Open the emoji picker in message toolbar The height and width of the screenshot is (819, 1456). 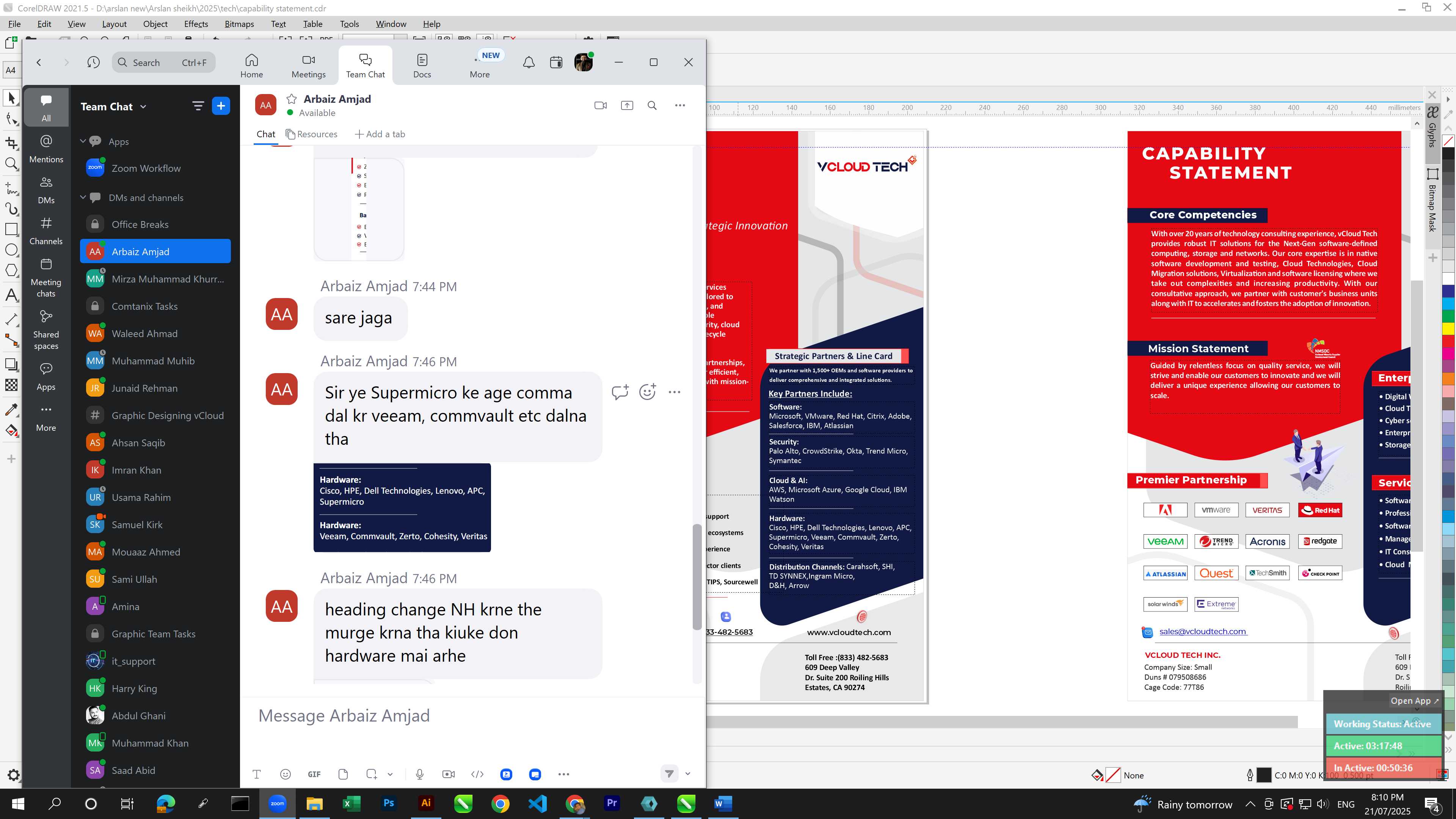point(286,774)
